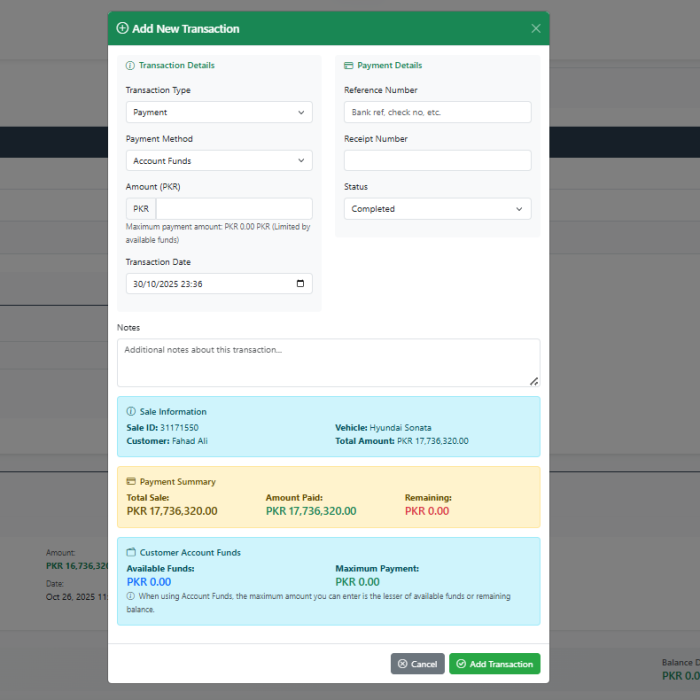Click the Transaction Date field
Screen dimensions: 700x700
coord(210,284)
